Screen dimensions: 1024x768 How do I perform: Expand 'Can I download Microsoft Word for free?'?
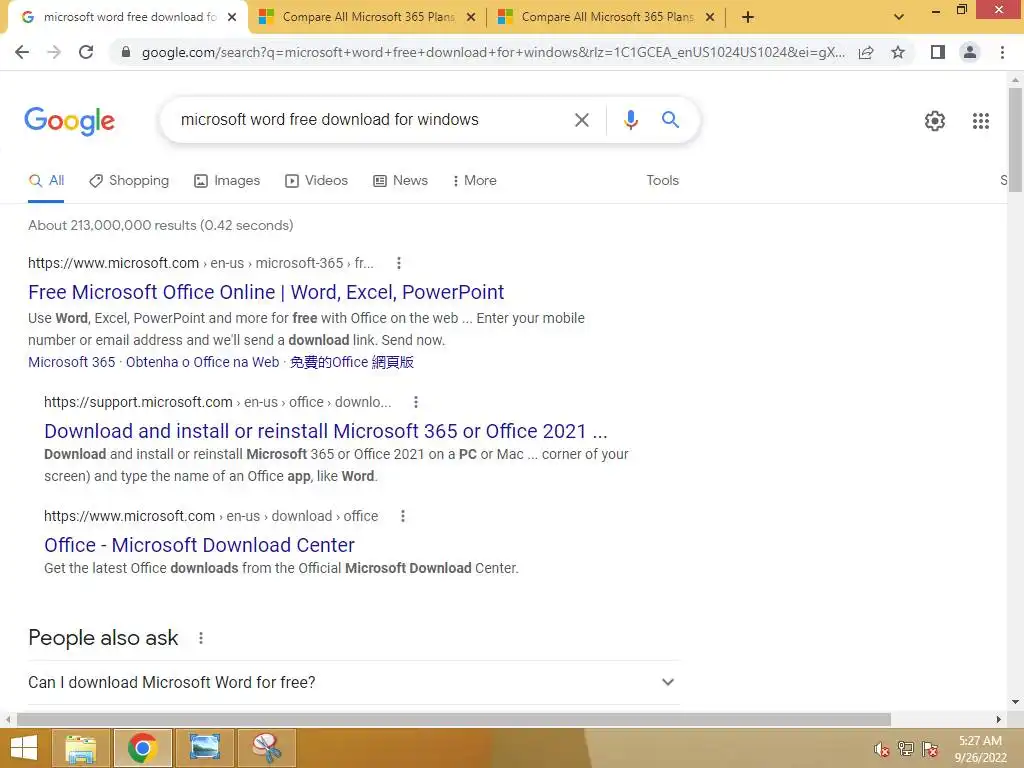tap(353, 682)
